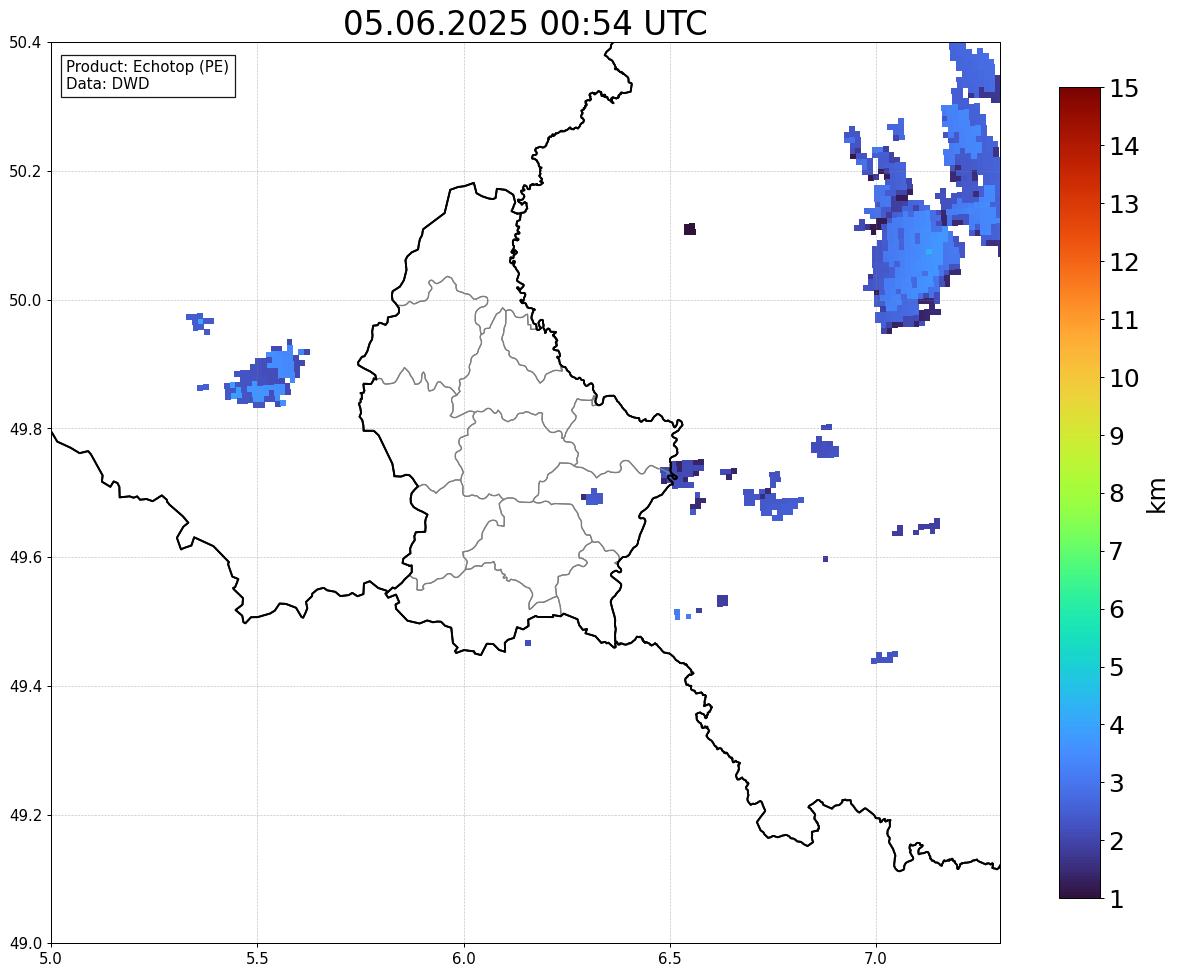Click colorbar tick label "7"

(1116, 551)
